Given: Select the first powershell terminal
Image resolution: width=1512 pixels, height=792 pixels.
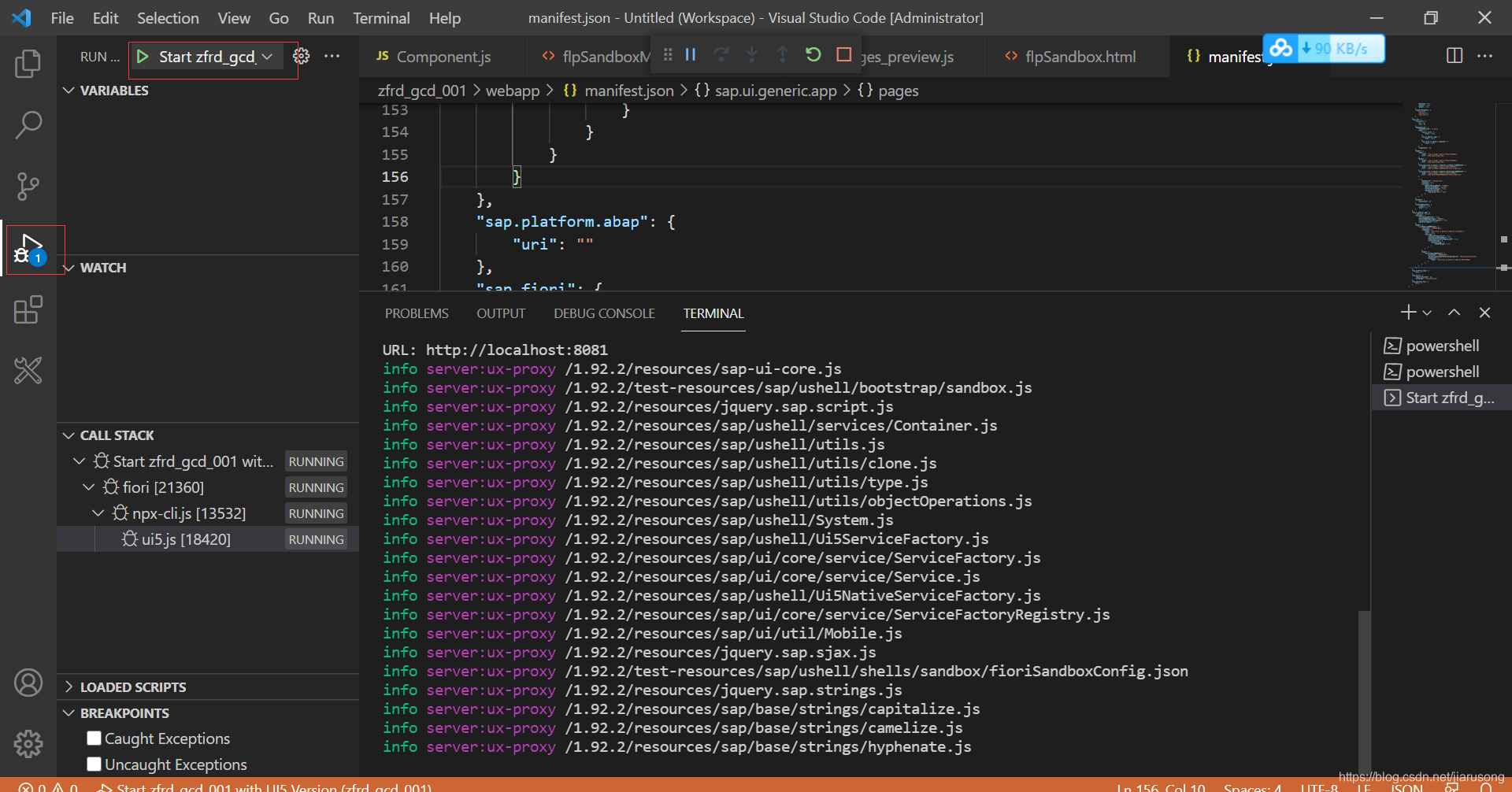Looking at the screenshot, I should [x=1441, y=346].
